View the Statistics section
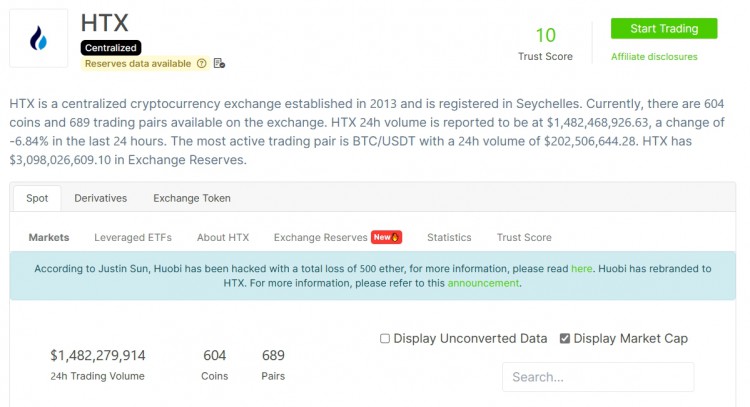The height and width of the screenshot is (407, 750). [449, 237]
